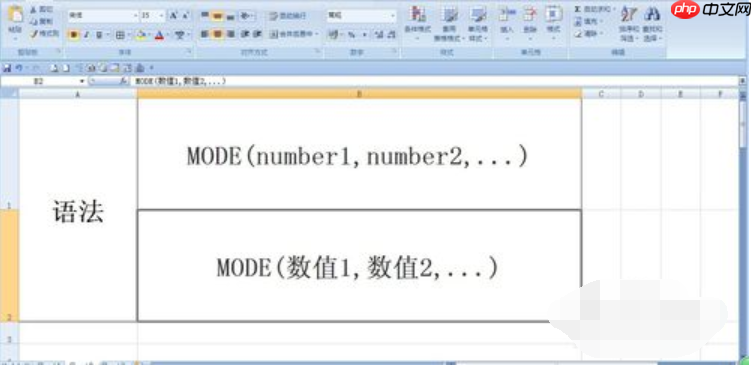Open the Conditional Formatting icon
The width and height of the screenshot is (752, 369).
point(417,14)
